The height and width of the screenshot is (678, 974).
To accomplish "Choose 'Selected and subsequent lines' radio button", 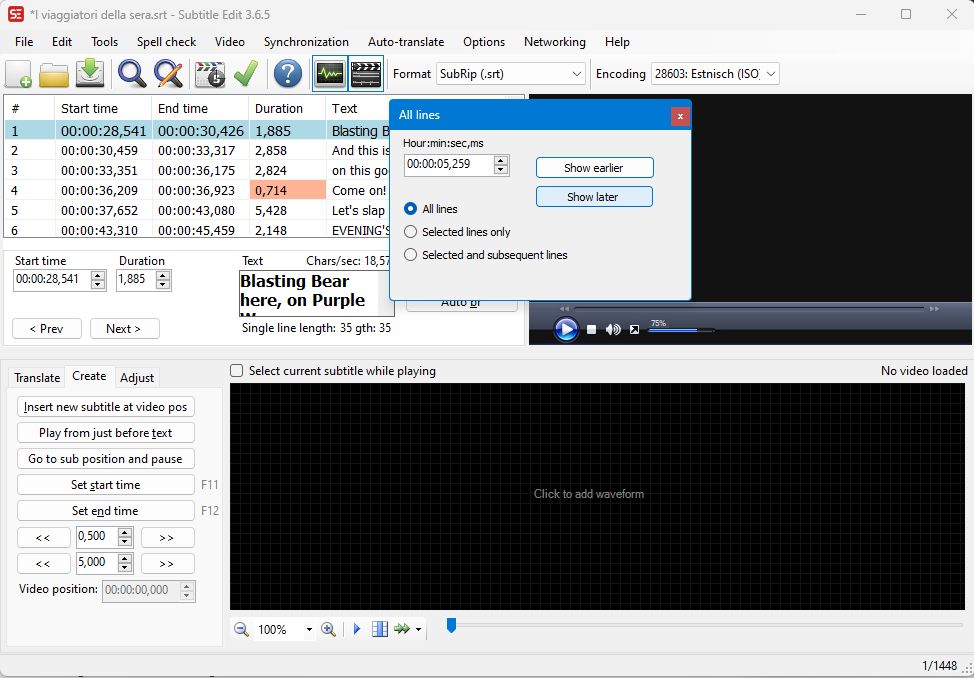I will tap(411, 255).
